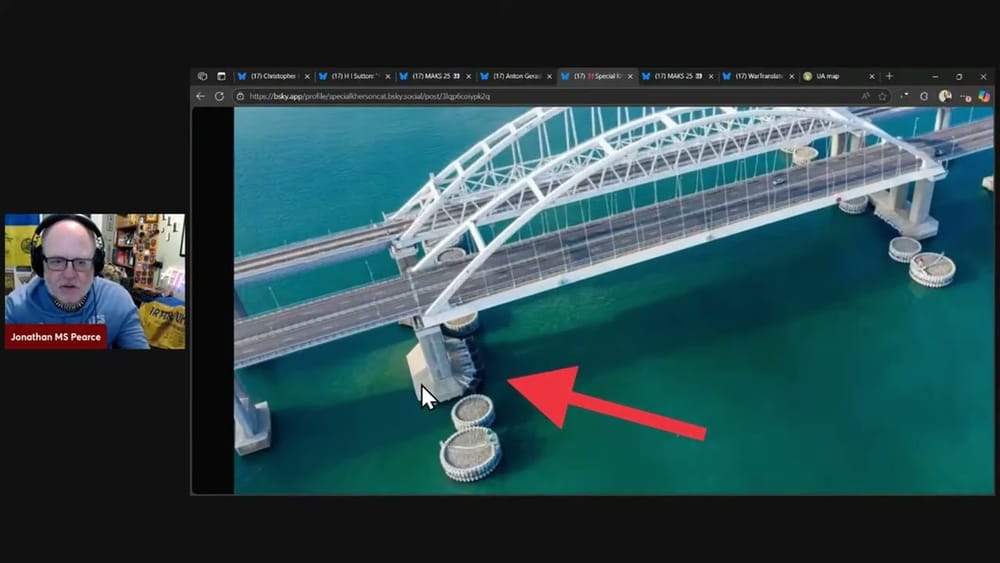Close the WarTranslated tab

(791, 77)
